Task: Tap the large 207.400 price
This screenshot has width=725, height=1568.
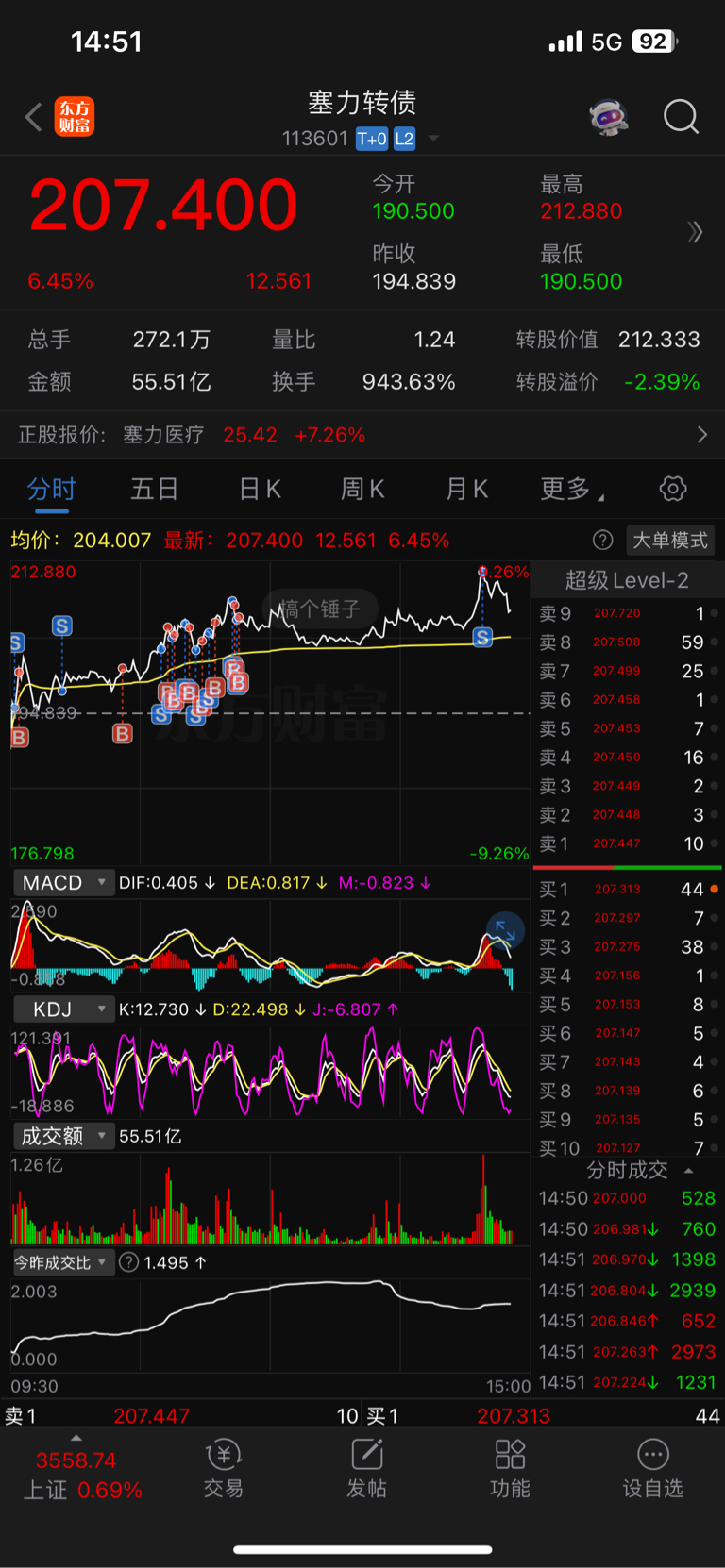Action: pos(163,205)
